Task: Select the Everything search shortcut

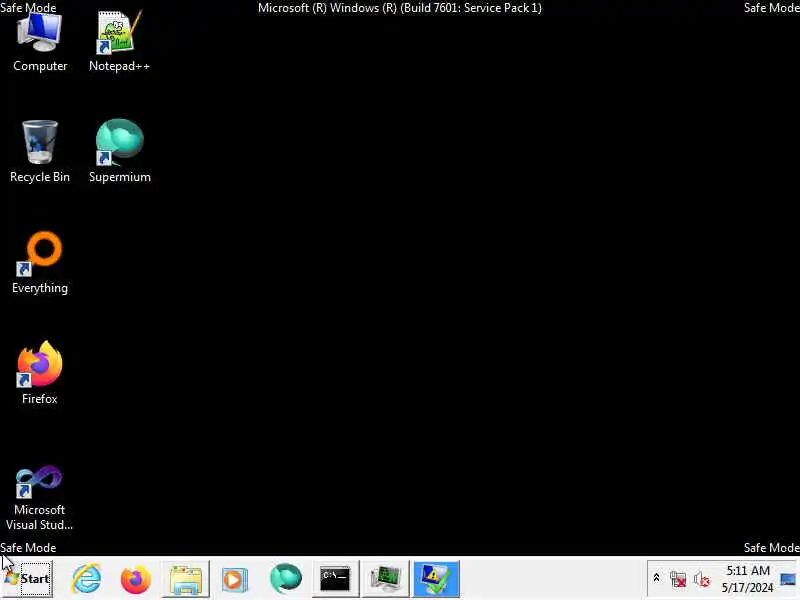Action: (x=40, y=263)
